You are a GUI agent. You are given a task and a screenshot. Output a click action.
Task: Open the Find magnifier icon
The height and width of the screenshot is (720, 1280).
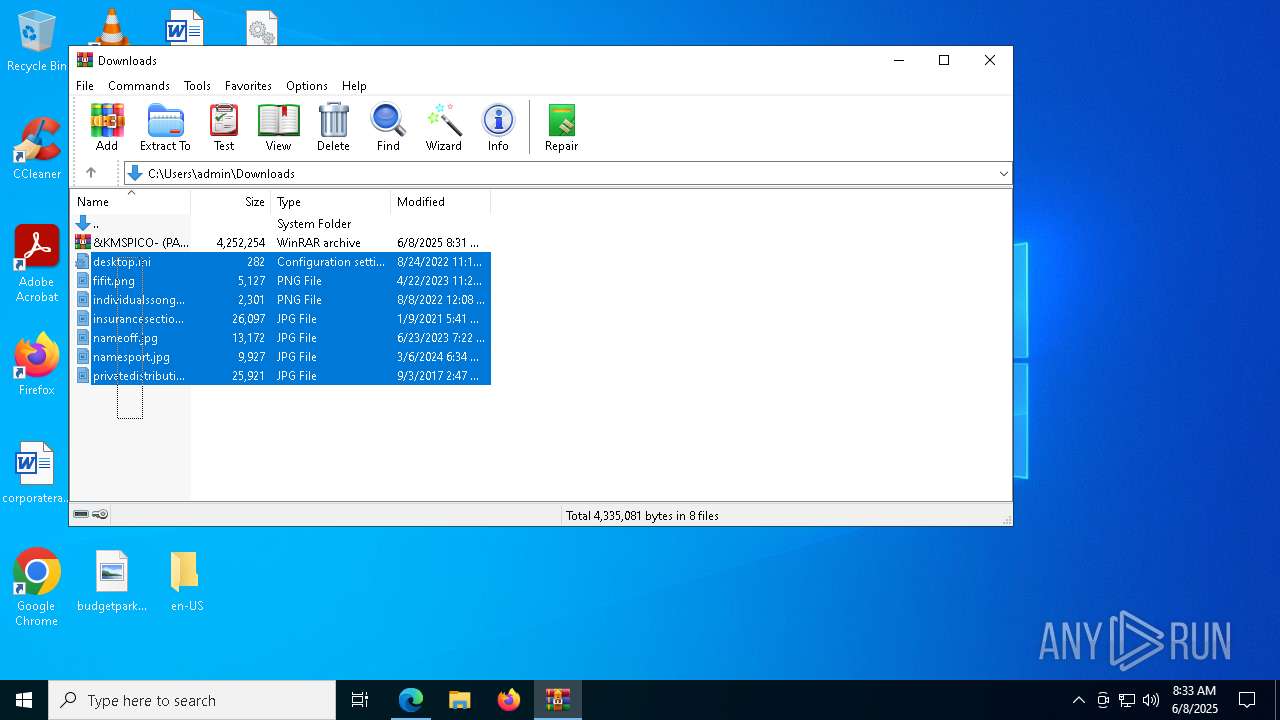pos(388,127)
